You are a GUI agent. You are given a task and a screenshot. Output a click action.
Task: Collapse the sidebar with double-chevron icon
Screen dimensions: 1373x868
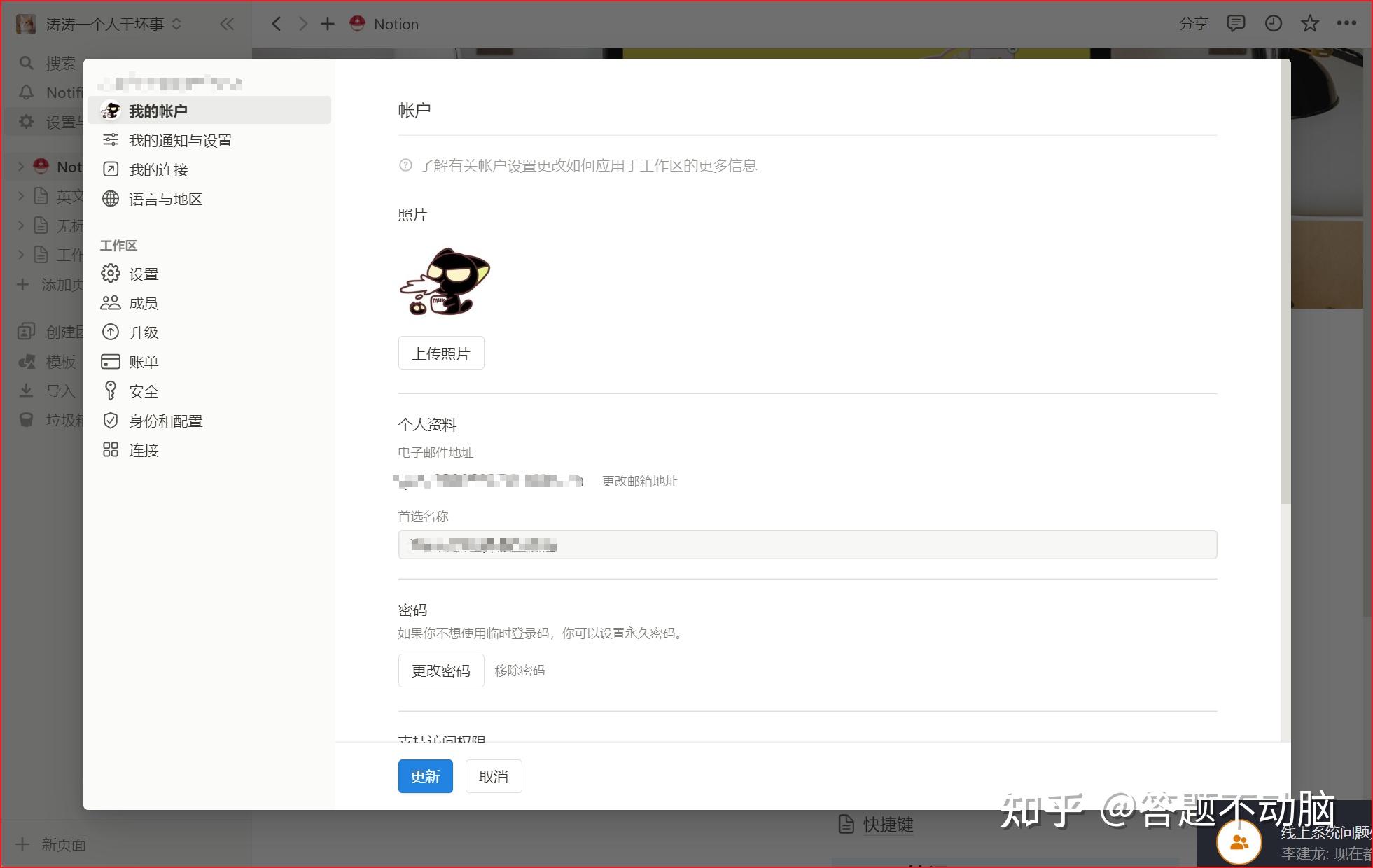click(227, 23)
